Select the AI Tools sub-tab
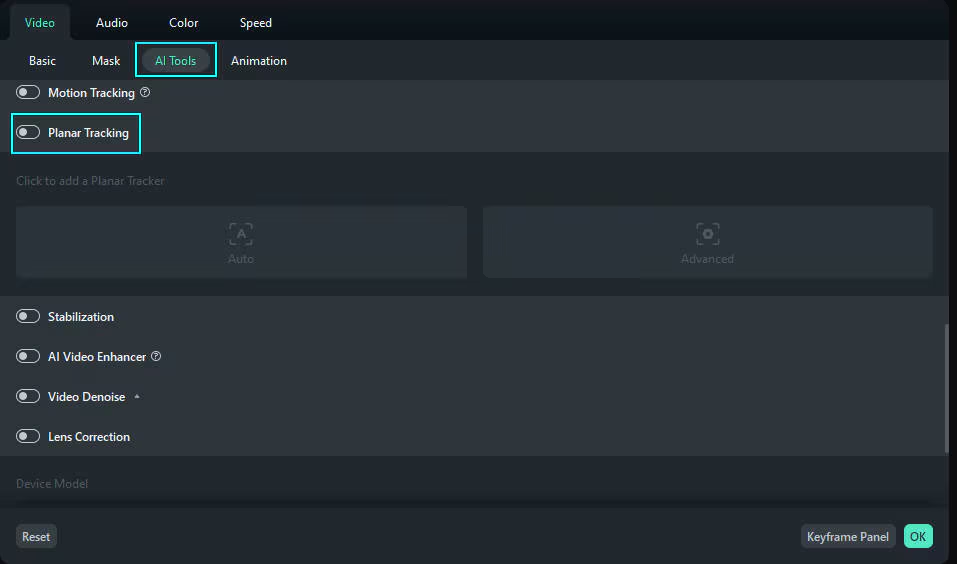 pos(176,60)
